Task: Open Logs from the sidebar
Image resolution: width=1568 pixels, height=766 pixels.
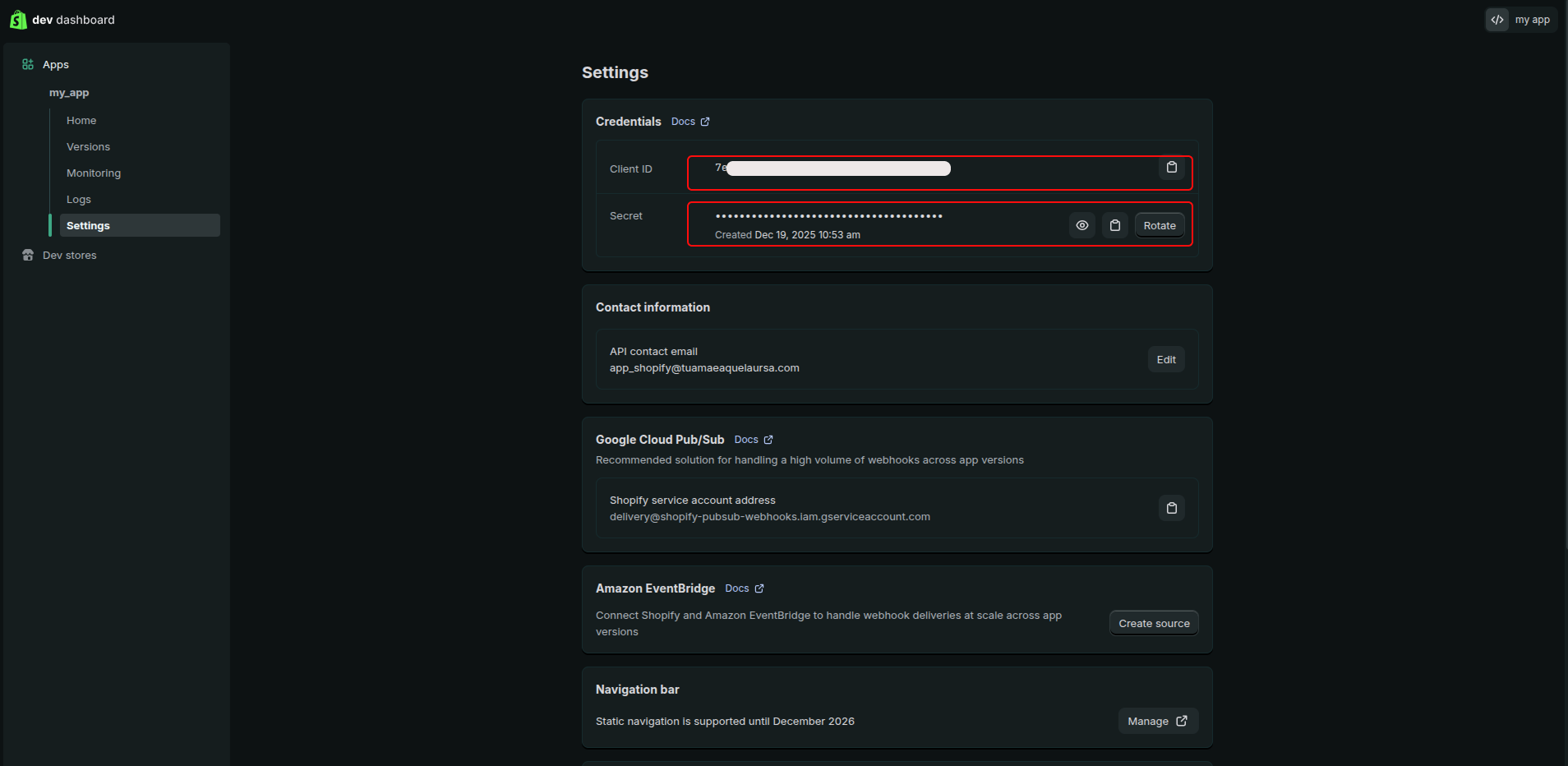Action: point(79,199)
